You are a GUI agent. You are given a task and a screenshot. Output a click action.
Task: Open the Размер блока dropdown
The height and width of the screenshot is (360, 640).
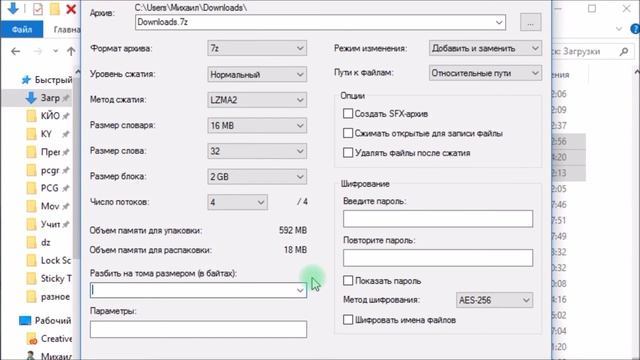point(257,177)
